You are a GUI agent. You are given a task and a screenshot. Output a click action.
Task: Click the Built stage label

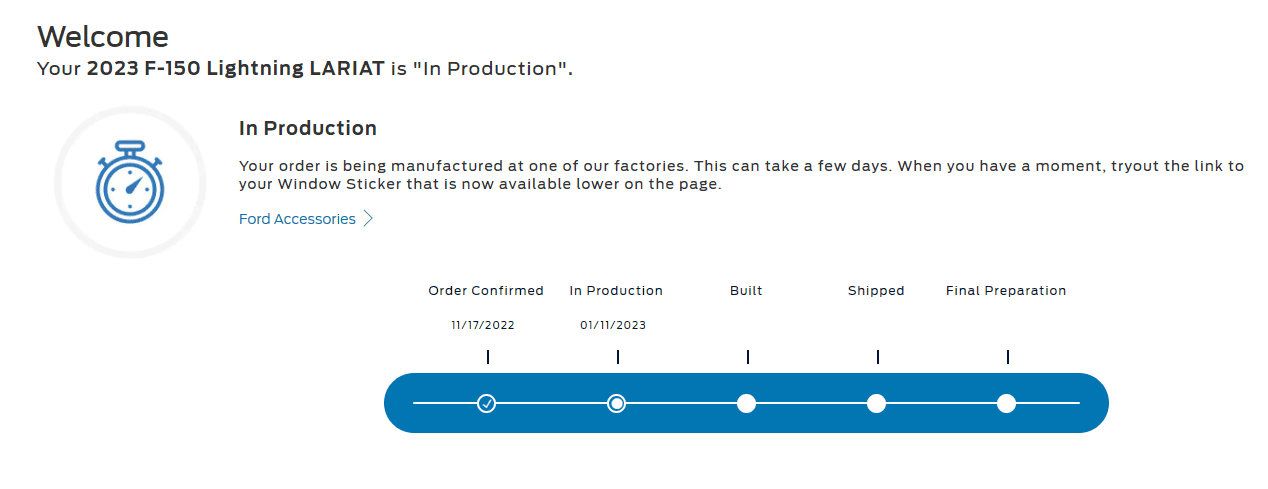tap(746, 291)
